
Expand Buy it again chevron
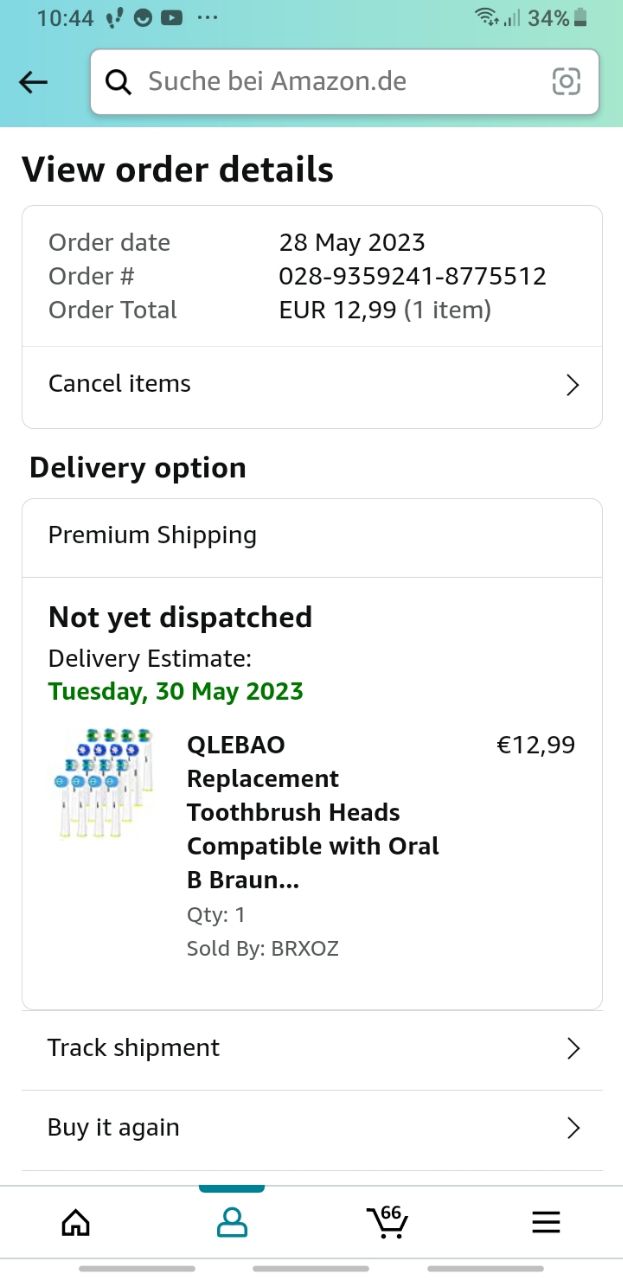coord(573,1128)
